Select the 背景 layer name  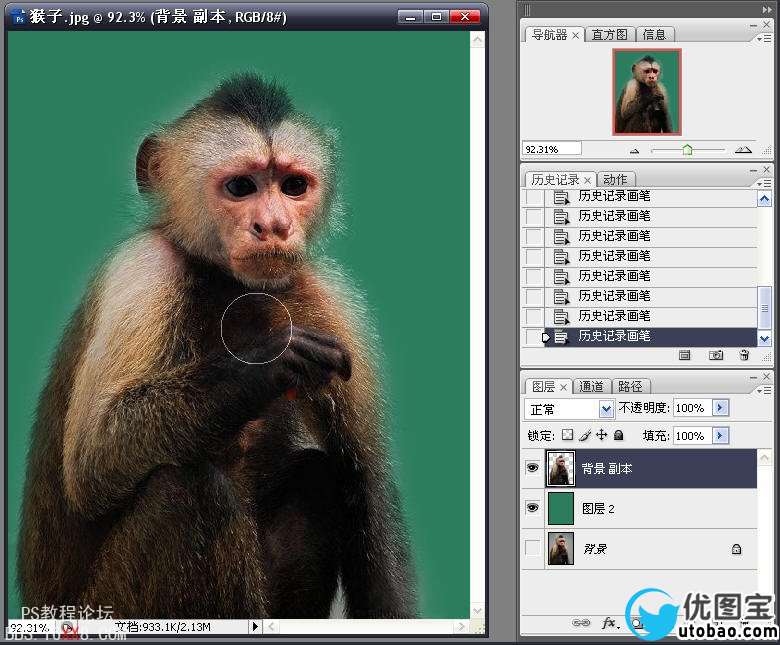[x=595, y=549]
